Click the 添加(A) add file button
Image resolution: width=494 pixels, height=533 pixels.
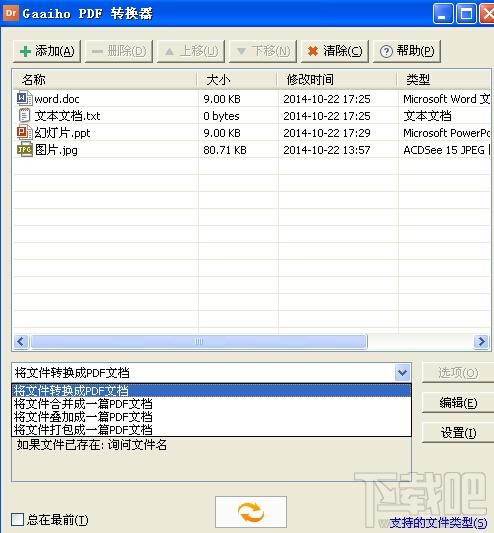[x=47, y=51]
